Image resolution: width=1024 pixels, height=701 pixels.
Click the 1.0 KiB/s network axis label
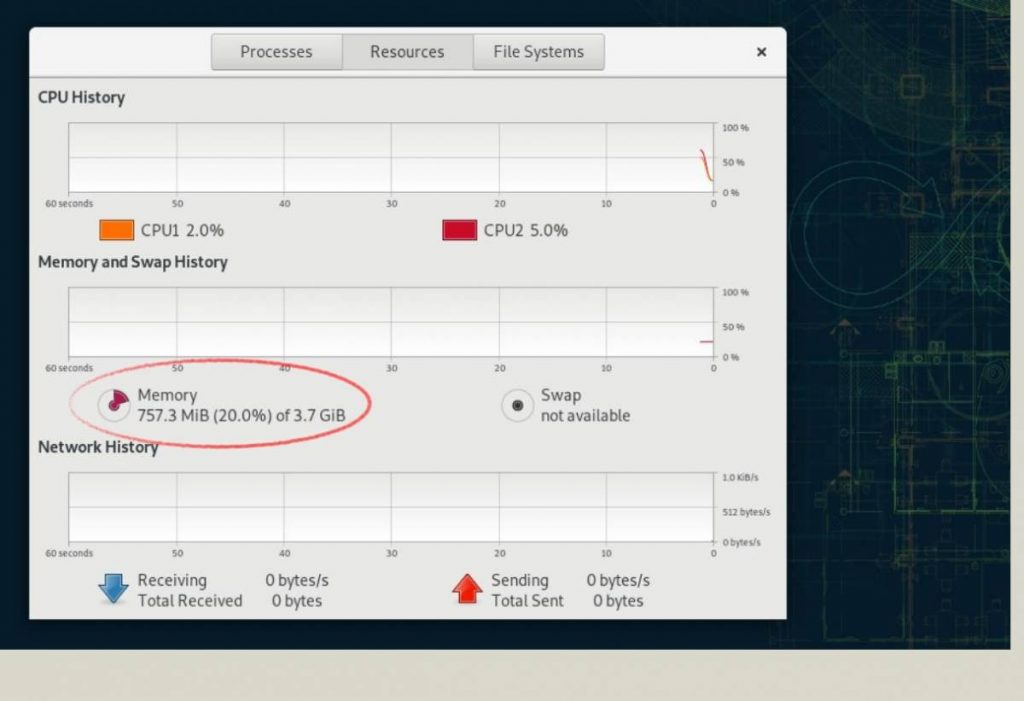(741, 478)
